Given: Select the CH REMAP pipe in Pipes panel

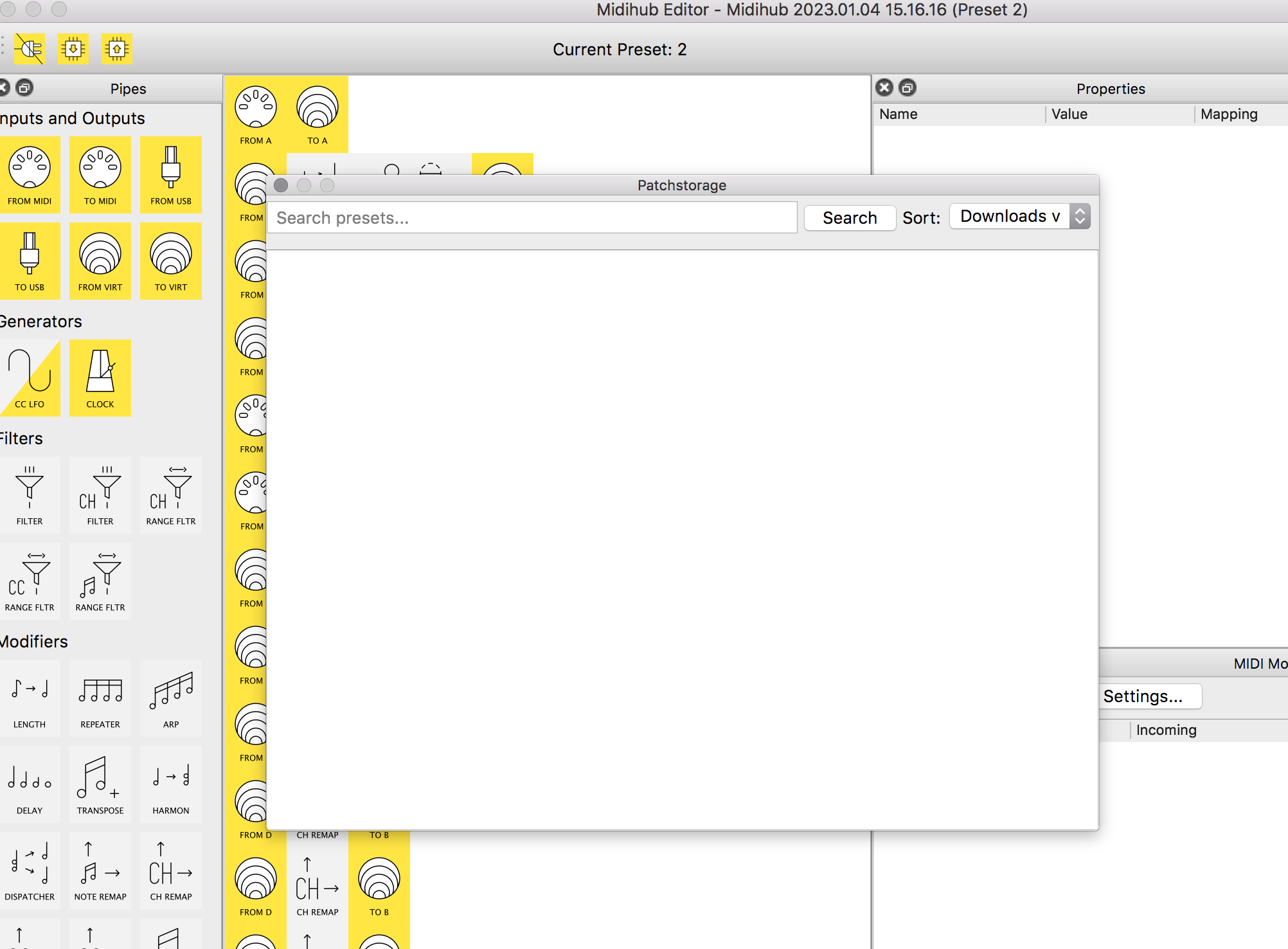Looking at the screenshot, I should click(171, 870).
